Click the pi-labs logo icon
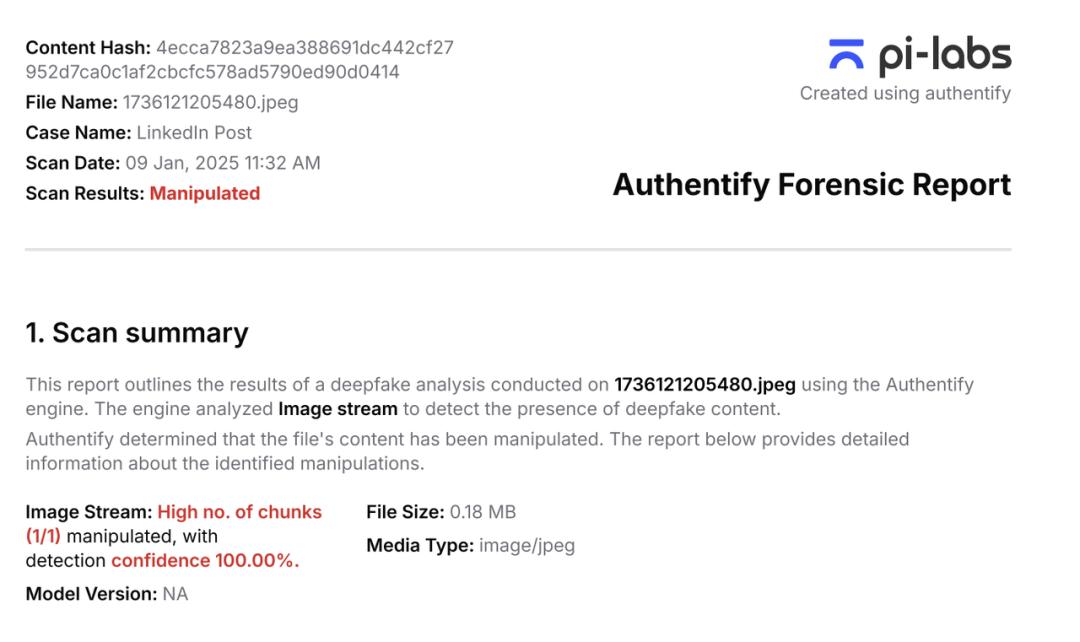Image resolution: width=1080 pixels, height=642 pixels. [847, 54]
